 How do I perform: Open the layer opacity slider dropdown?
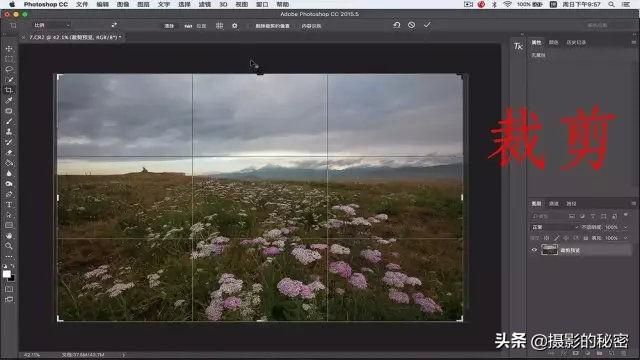[x=625, y=227]
